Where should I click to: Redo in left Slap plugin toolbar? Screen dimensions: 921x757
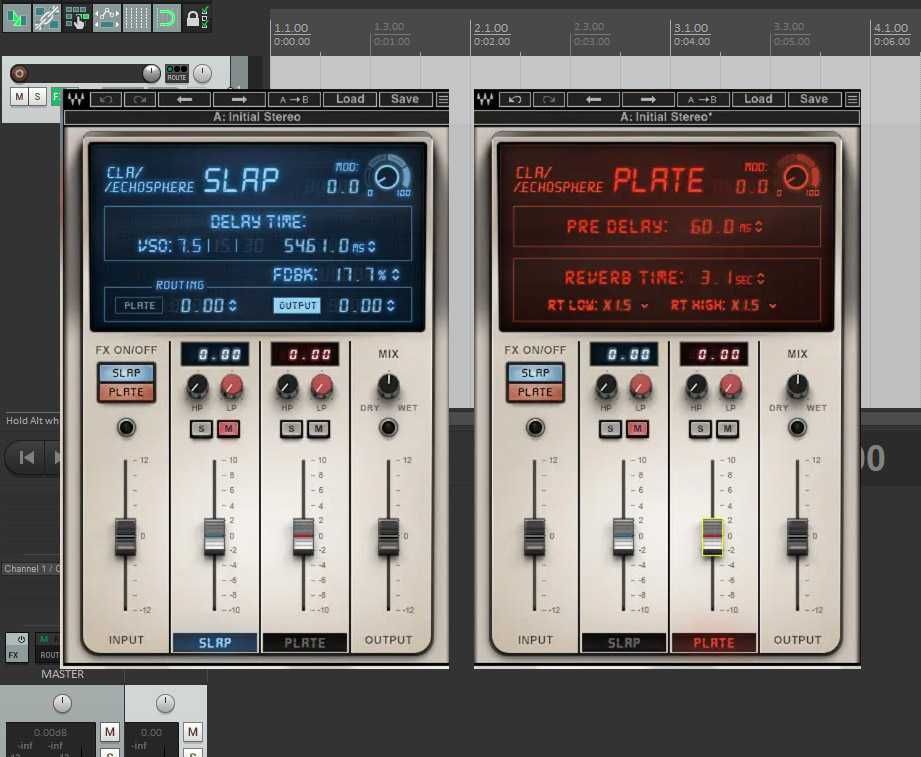pyautogui.click(x=140, y=99)
